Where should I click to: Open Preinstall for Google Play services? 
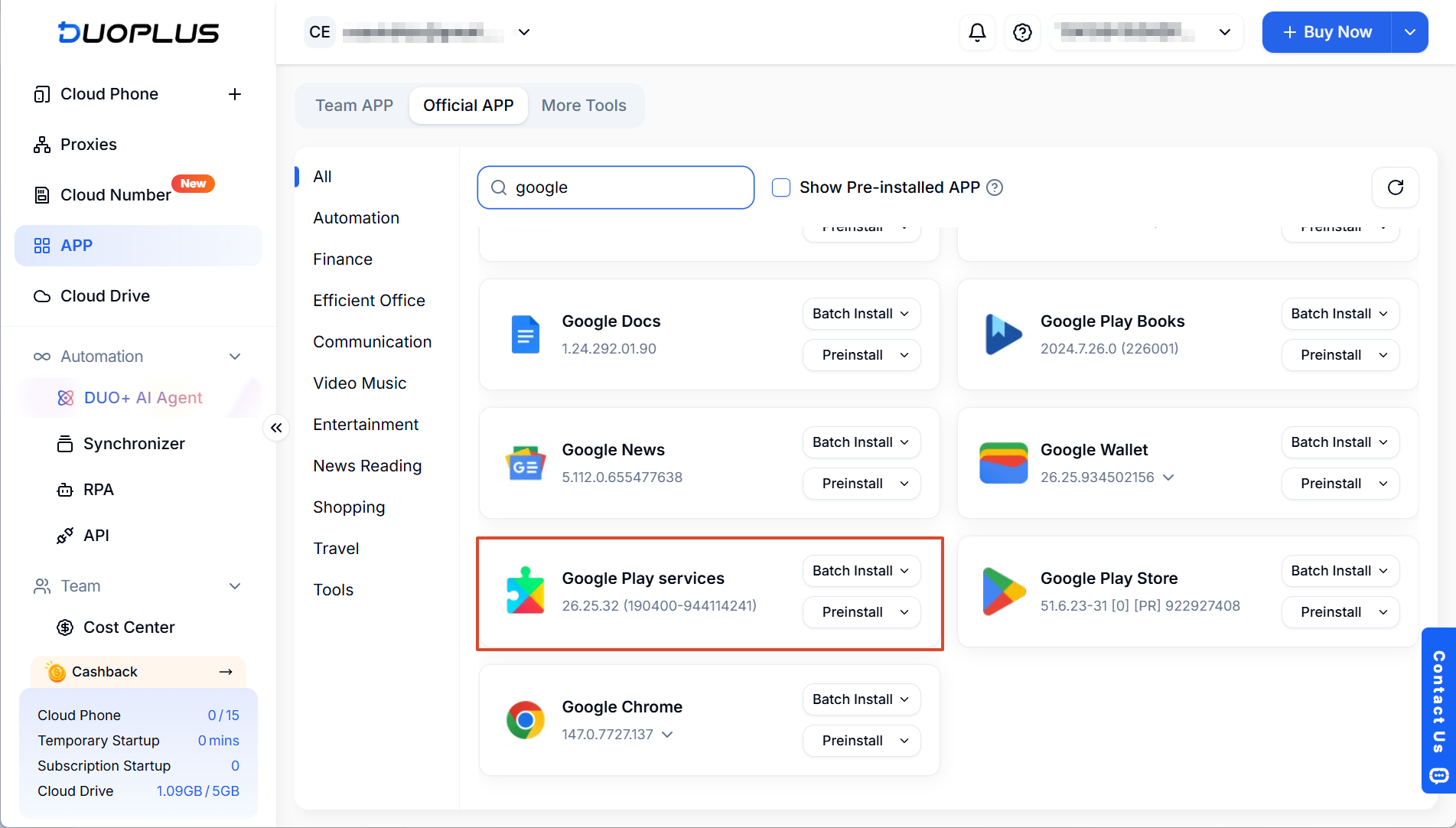(862, 612)
